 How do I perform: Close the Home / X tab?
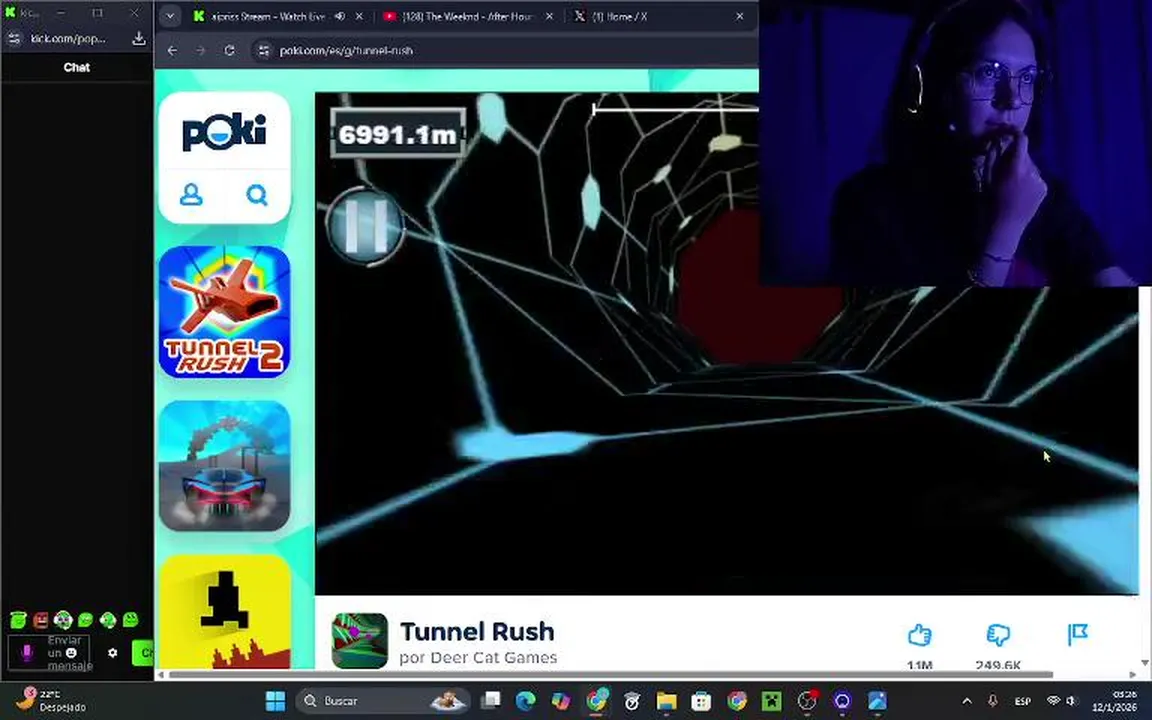point(739,16)
